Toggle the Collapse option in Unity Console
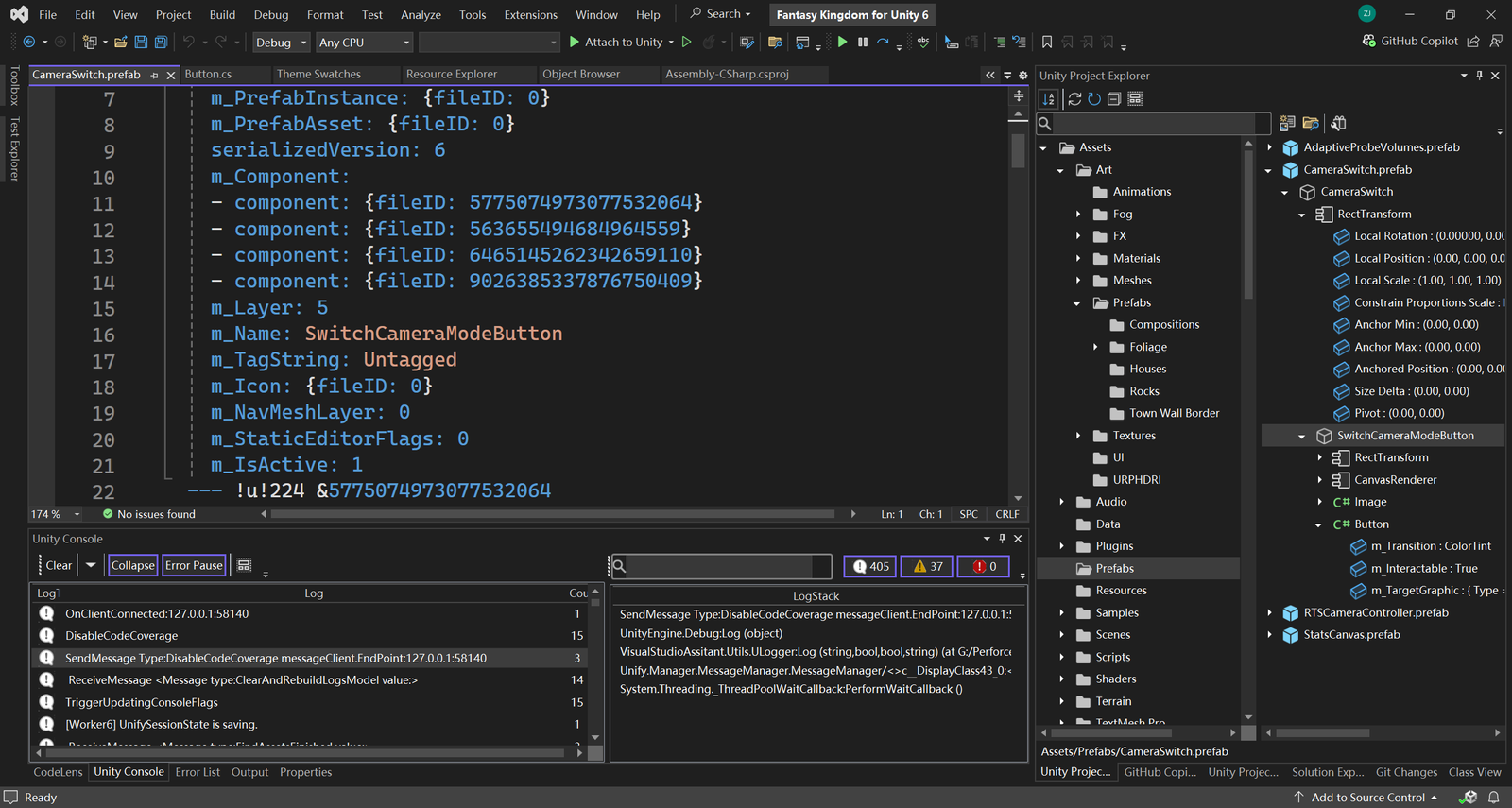 [132, 565]
